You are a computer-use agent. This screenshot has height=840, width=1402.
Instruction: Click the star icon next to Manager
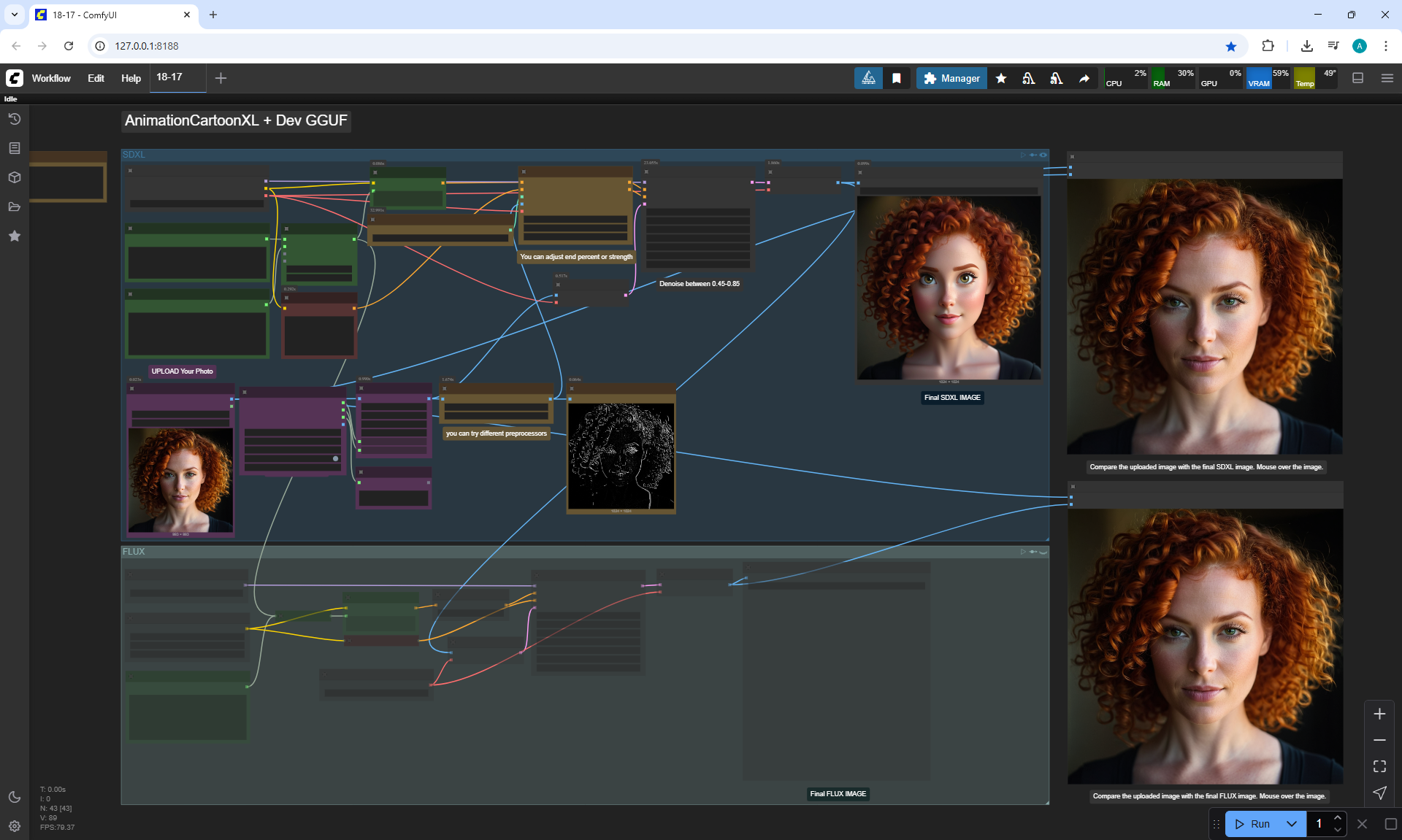1001,78
